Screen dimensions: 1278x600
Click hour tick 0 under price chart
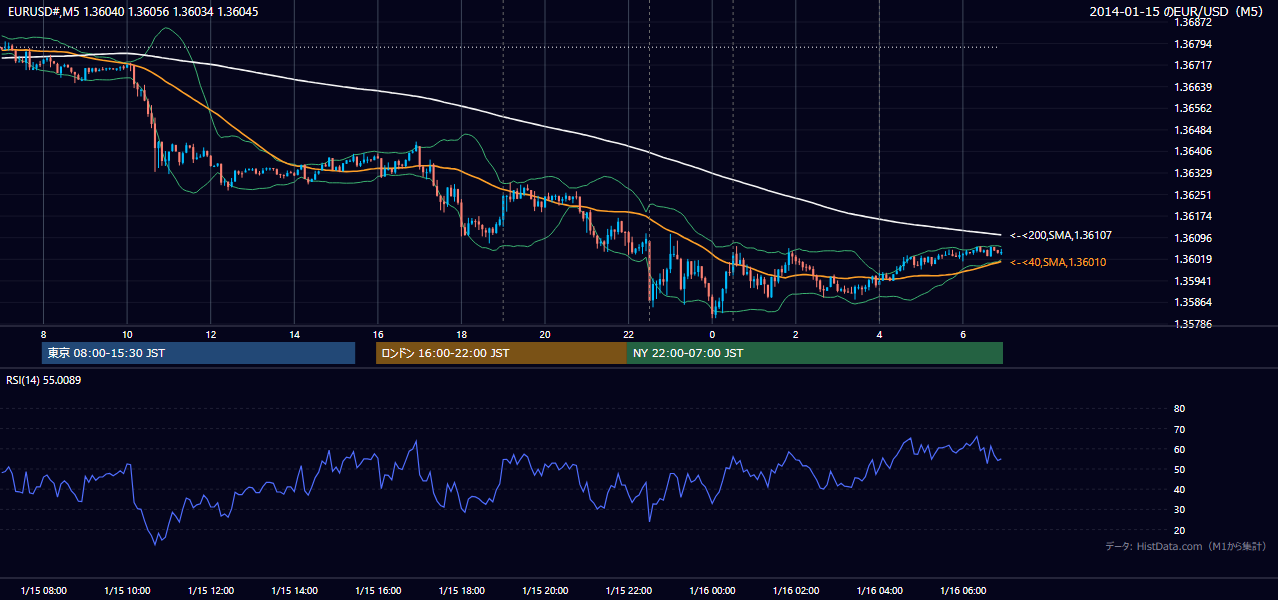coord(712,334)
